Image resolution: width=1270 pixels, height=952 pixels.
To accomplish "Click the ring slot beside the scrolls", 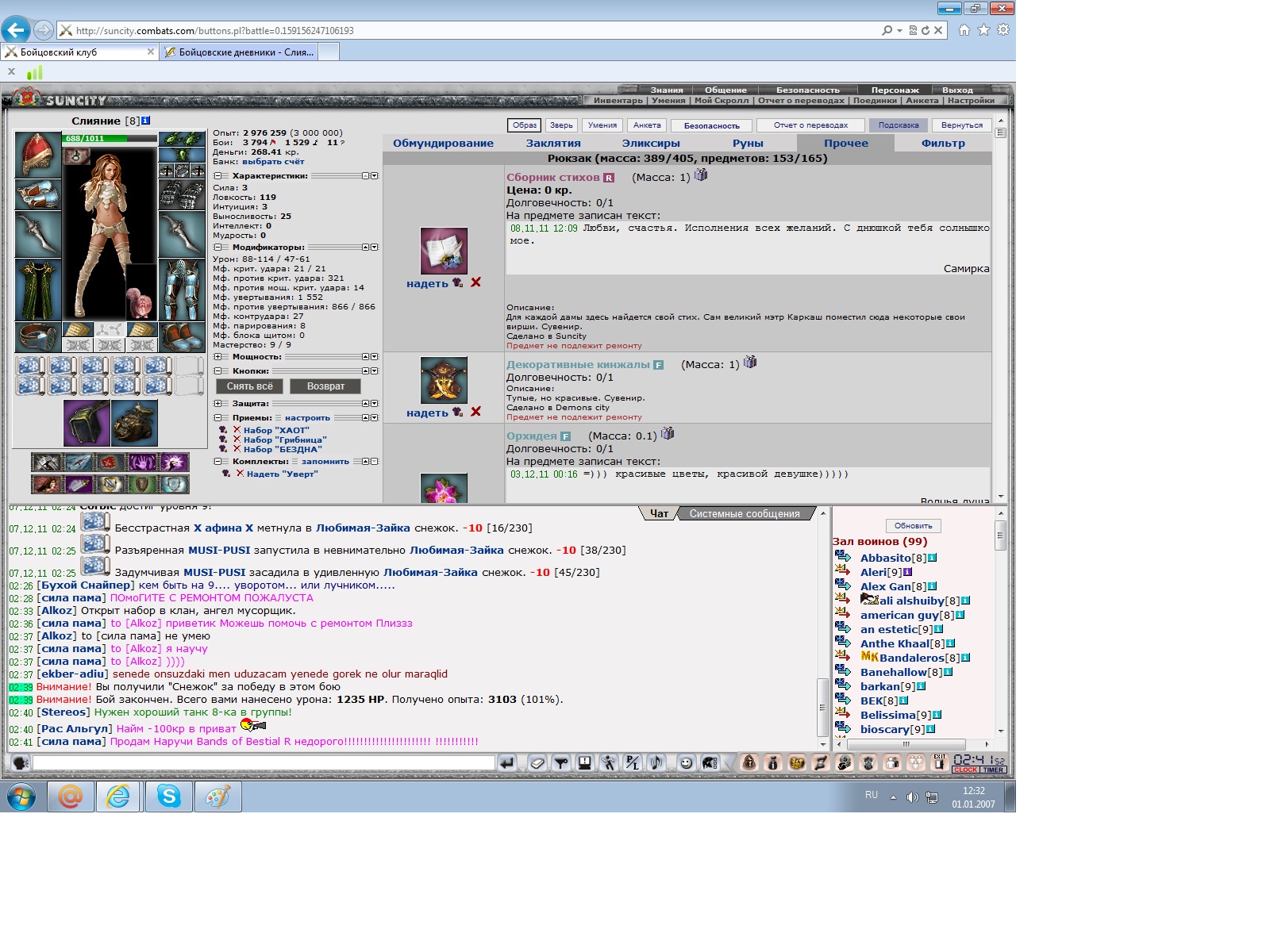I will (38, 337).
